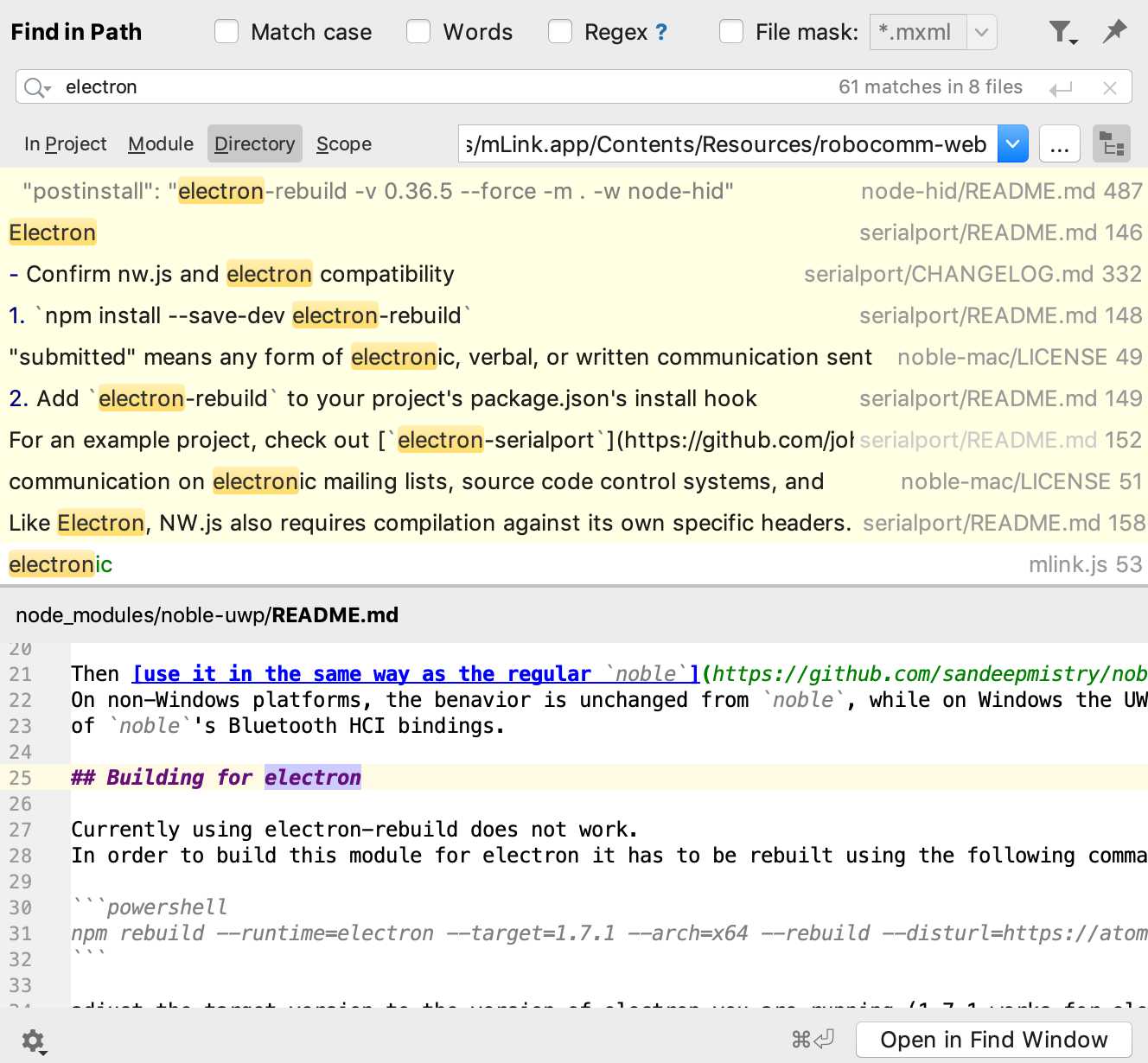Open settings gear at bottom left
1148x1063 pixels.
point(34,1041)
